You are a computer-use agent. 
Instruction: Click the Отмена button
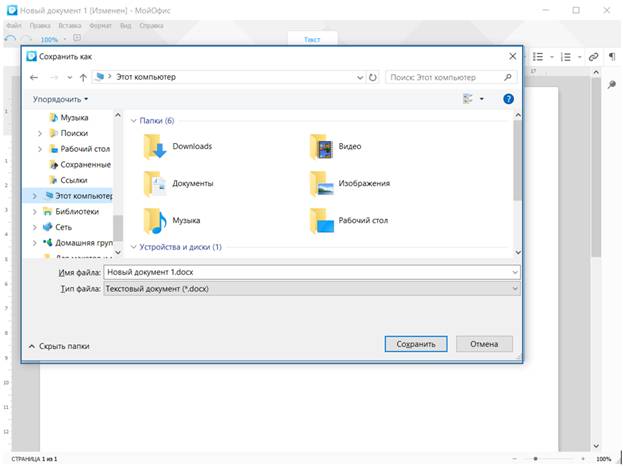point(484,344)
